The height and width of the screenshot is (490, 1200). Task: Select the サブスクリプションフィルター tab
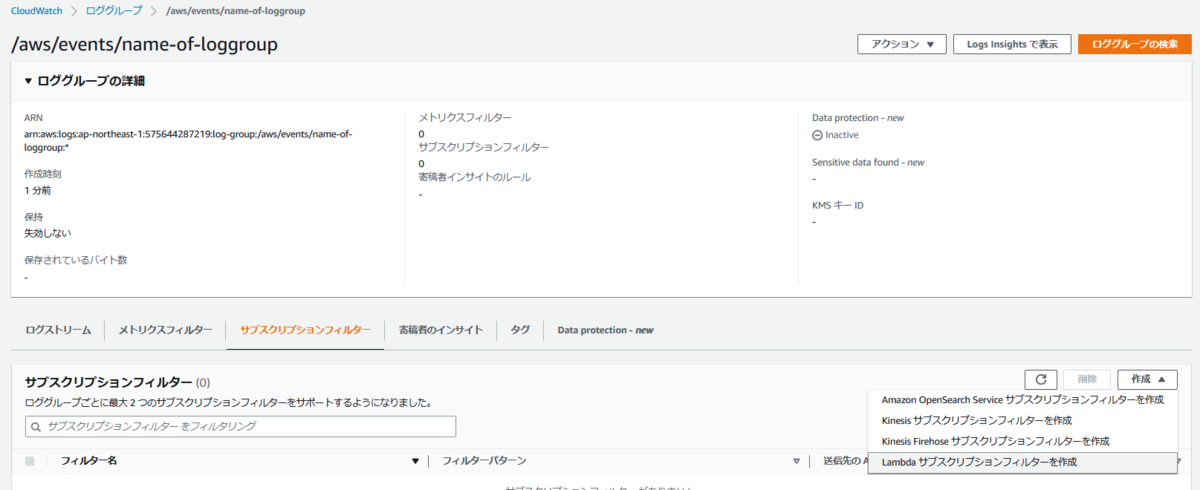[306, 329]
